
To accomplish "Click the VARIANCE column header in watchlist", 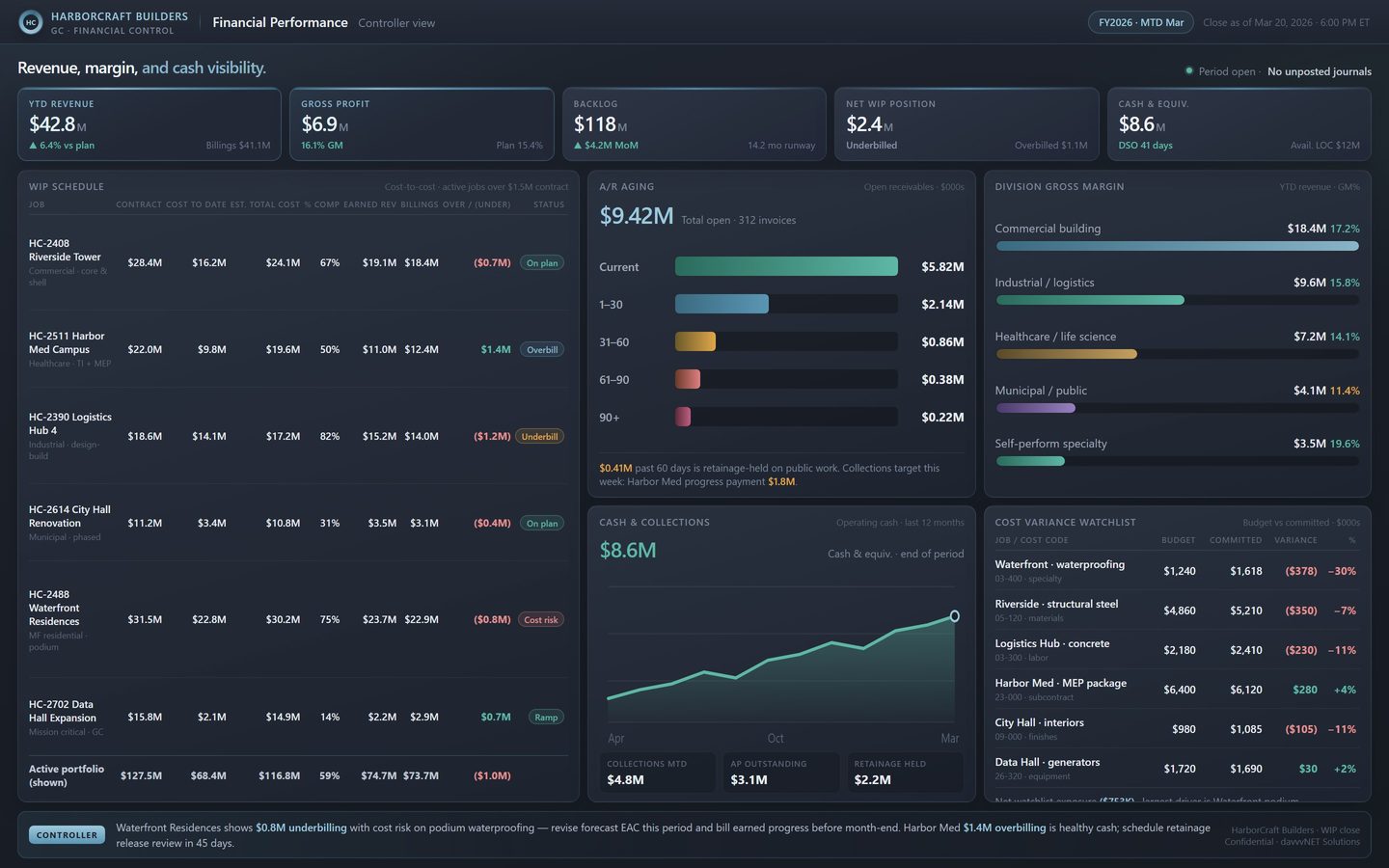I will pos(1295,540).
